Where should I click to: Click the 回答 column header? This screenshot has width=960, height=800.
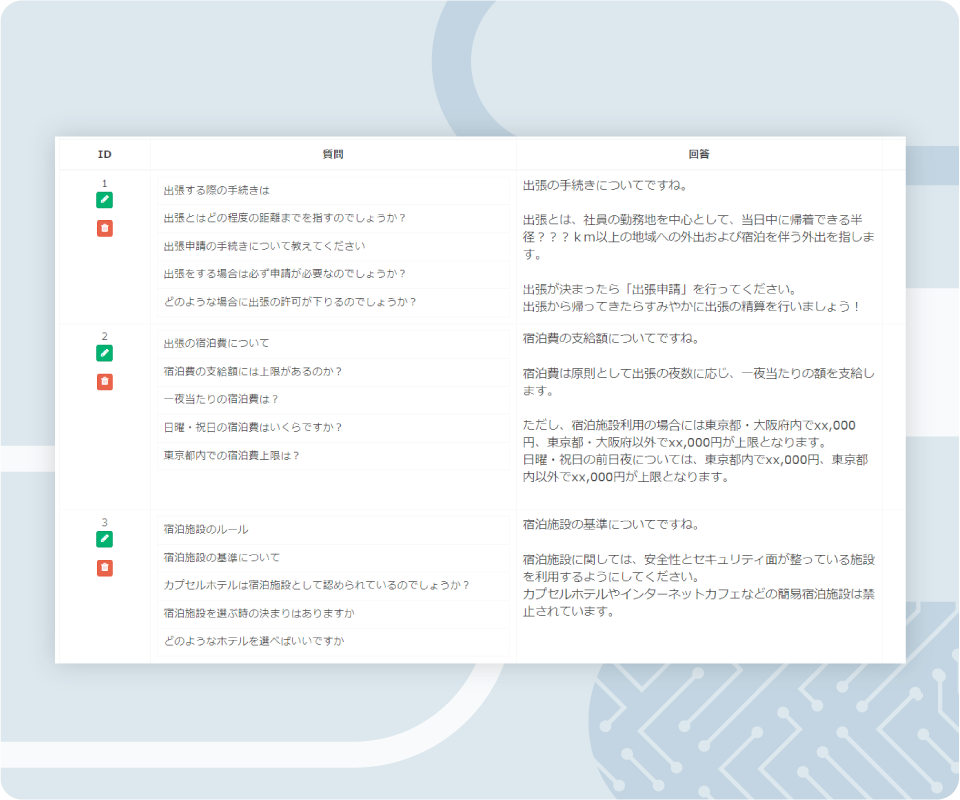tap(697, 154)
